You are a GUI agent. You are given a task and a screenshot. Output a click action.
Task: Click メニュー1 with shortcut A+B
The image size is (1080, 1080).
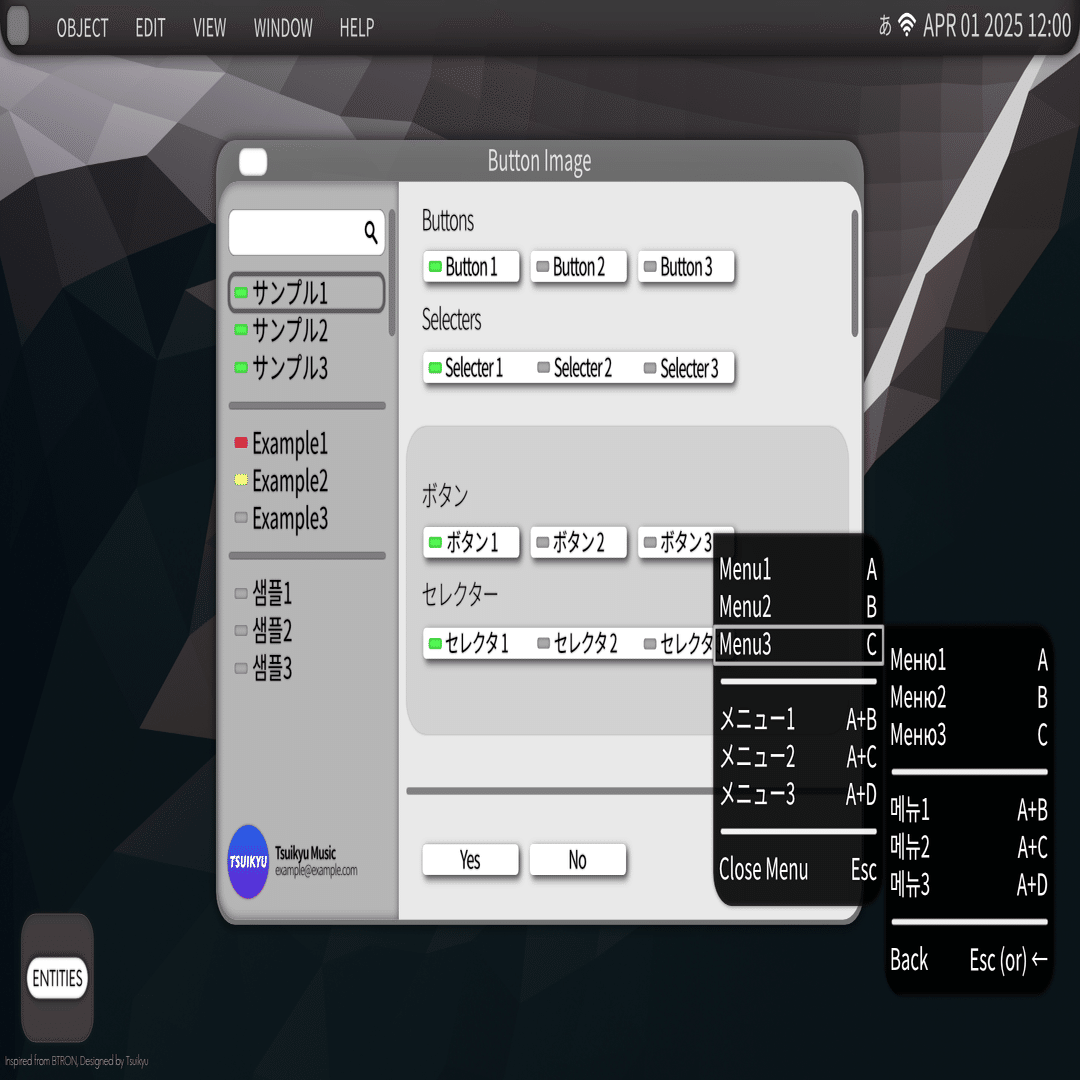pyautogui.click(x=798, y=719)
